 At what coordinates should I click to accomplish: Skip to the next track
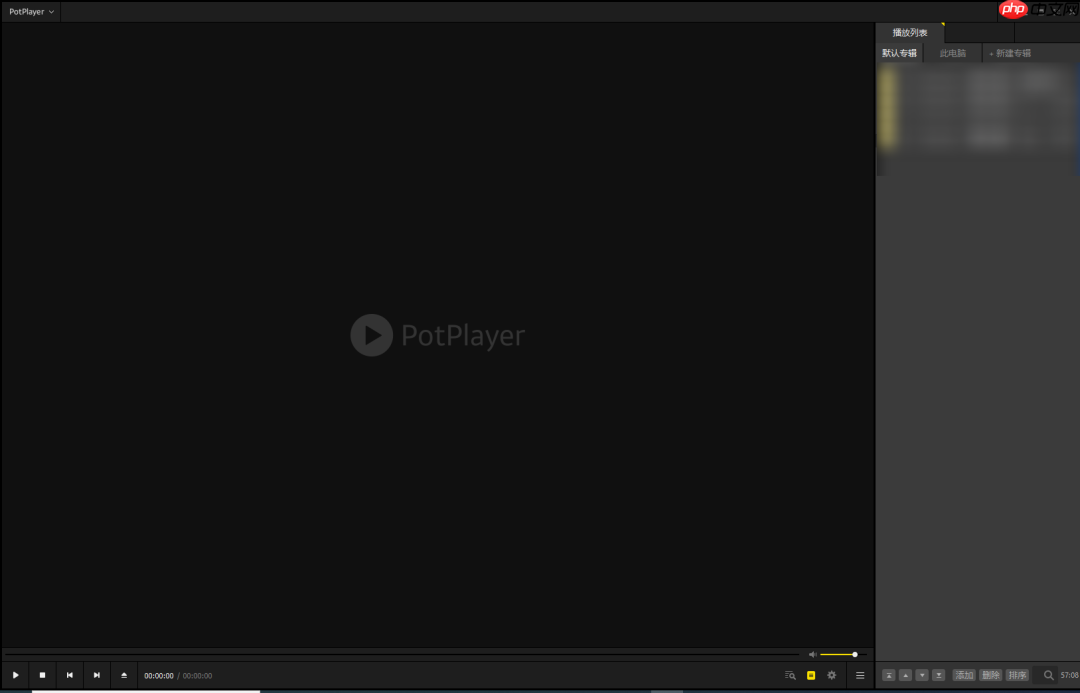click(96, 675)
